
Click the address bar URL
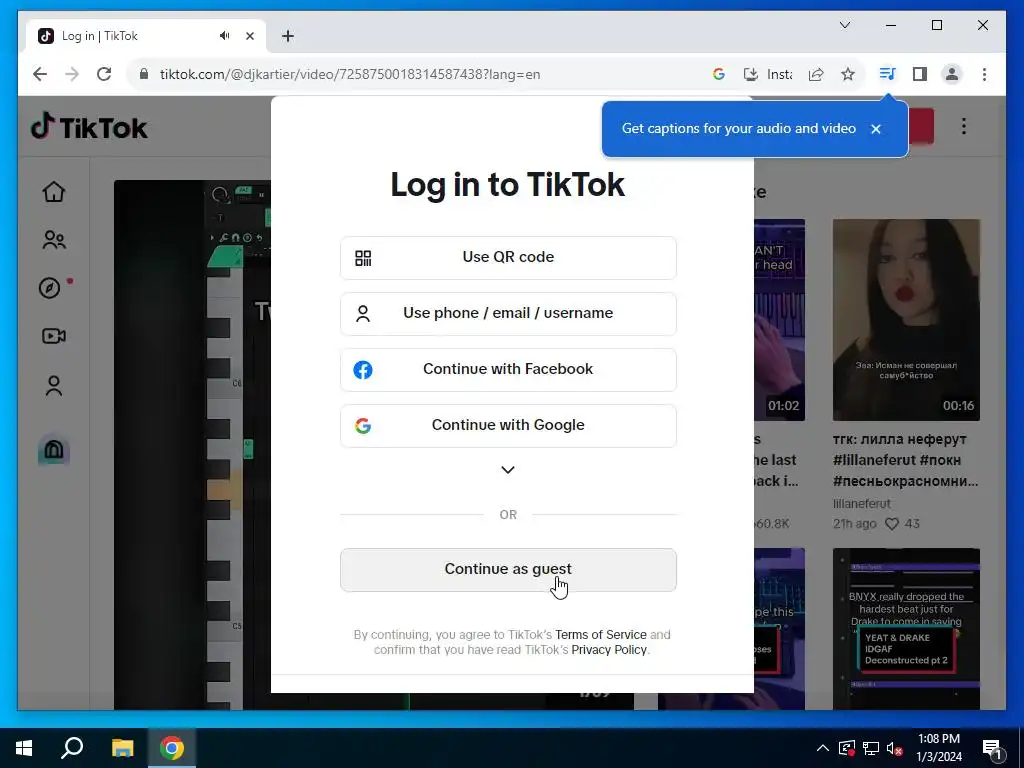[349, 74]
